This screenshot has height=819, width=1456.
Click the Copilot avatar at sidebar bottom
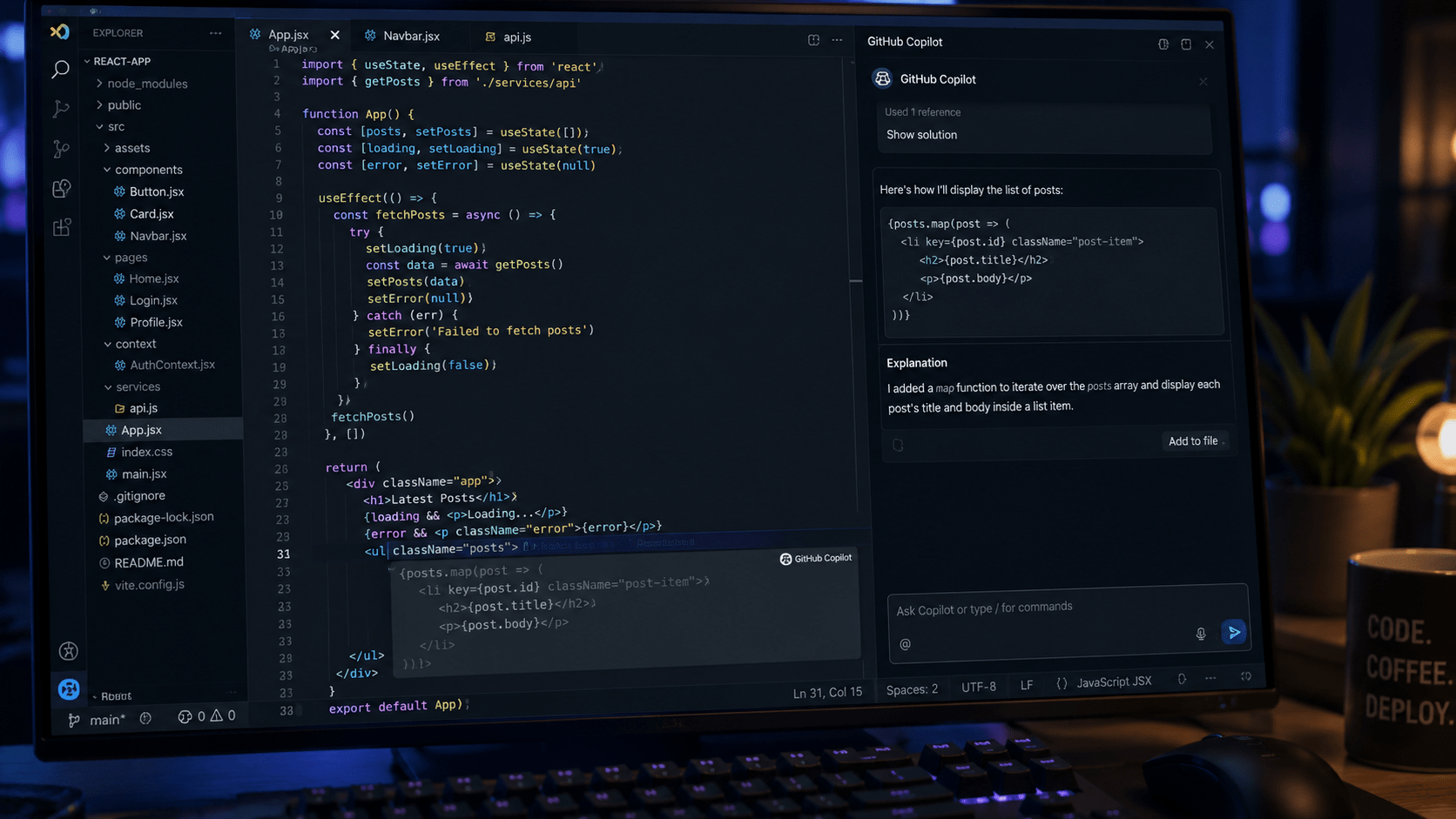69,688
